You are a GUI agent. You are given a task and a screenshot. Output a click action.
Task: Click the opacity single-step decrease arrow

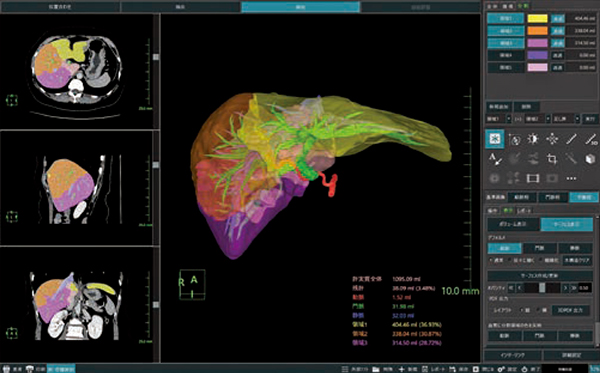click(520, 288)
